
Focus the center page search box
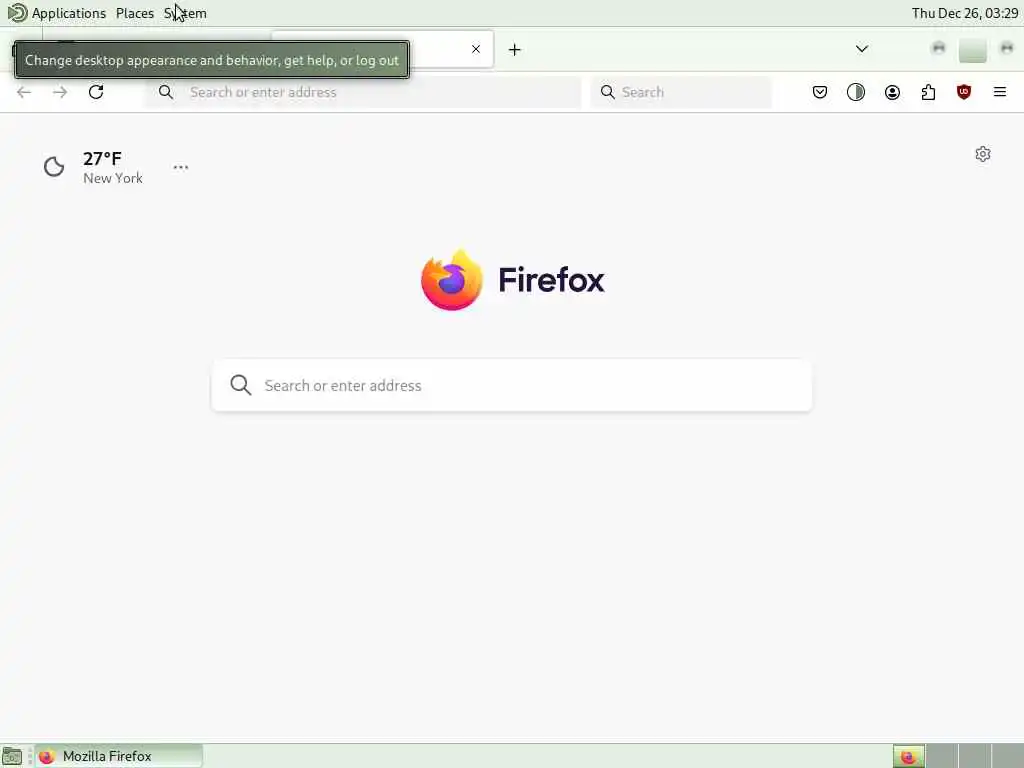[511, 385]
